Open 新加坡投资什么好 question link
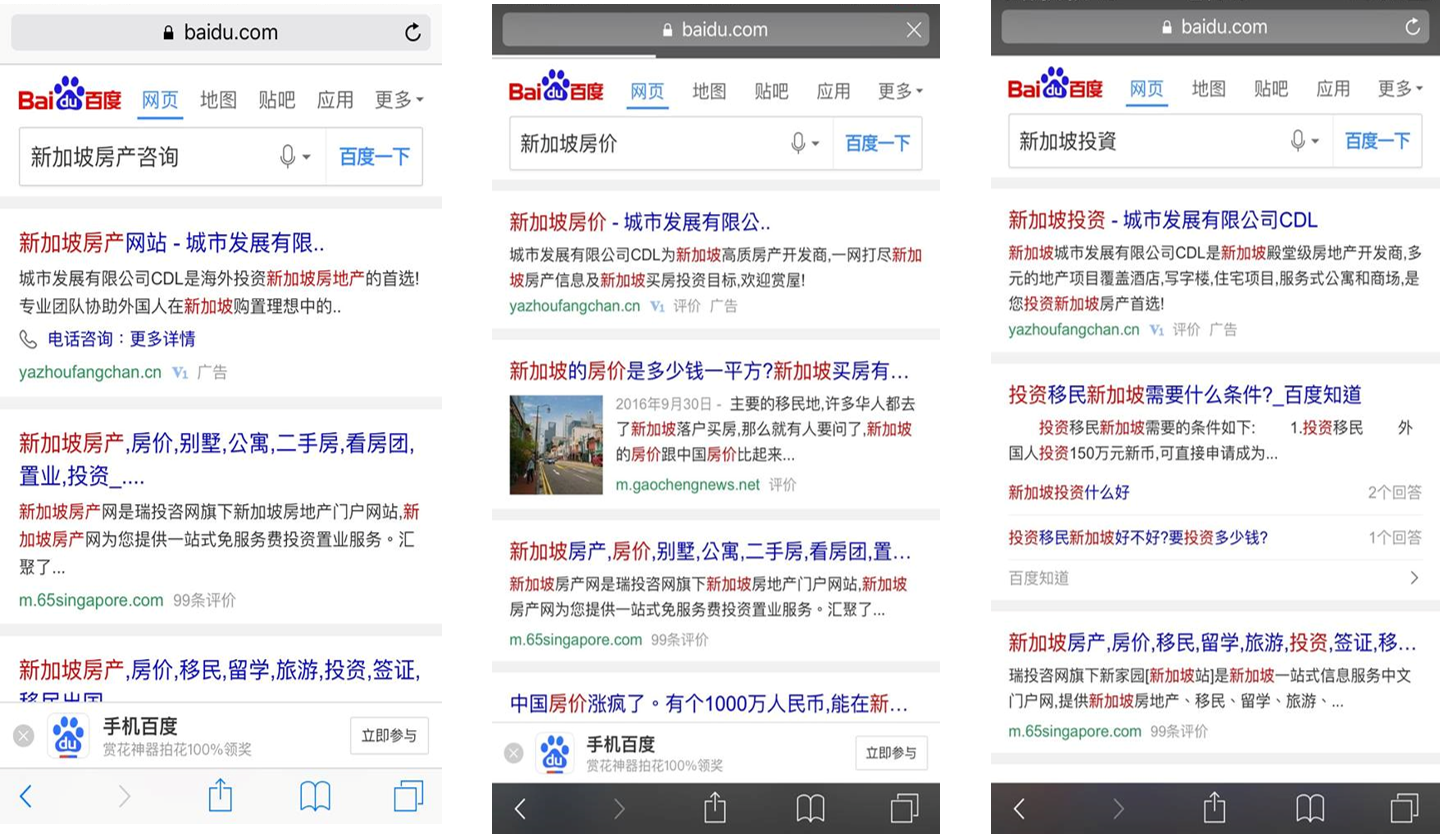Image resolution: width=1440 pixels, height=834 pixels. click(1069, 493)
